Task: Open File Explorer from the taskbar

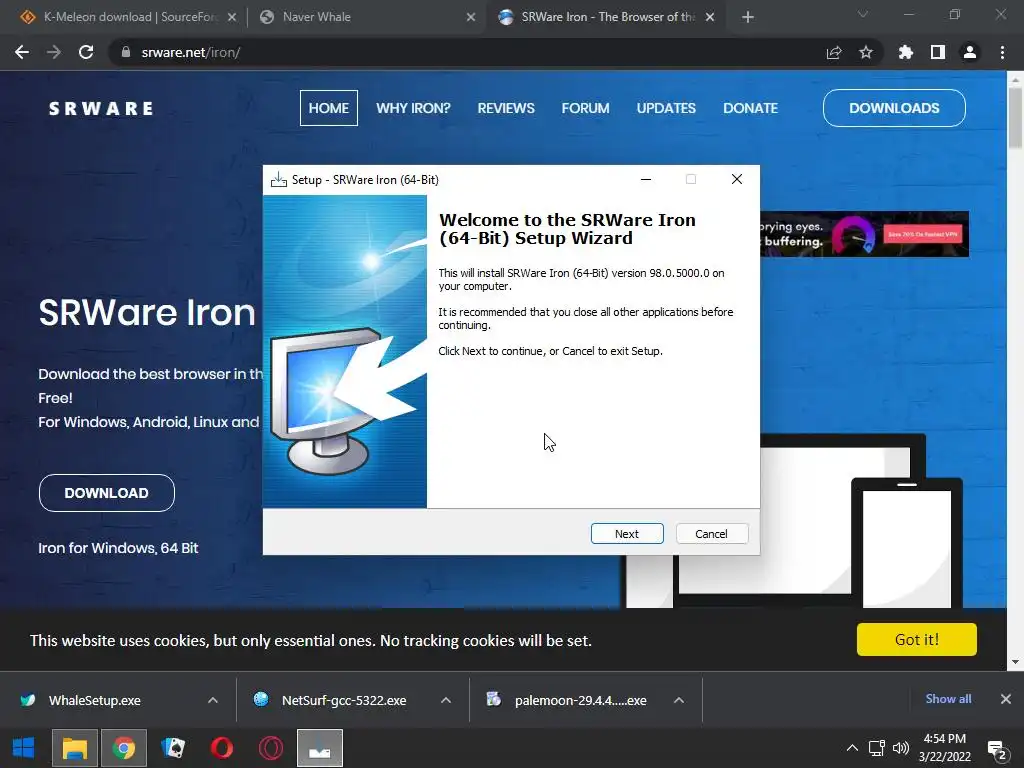Action: pos(74,748)
